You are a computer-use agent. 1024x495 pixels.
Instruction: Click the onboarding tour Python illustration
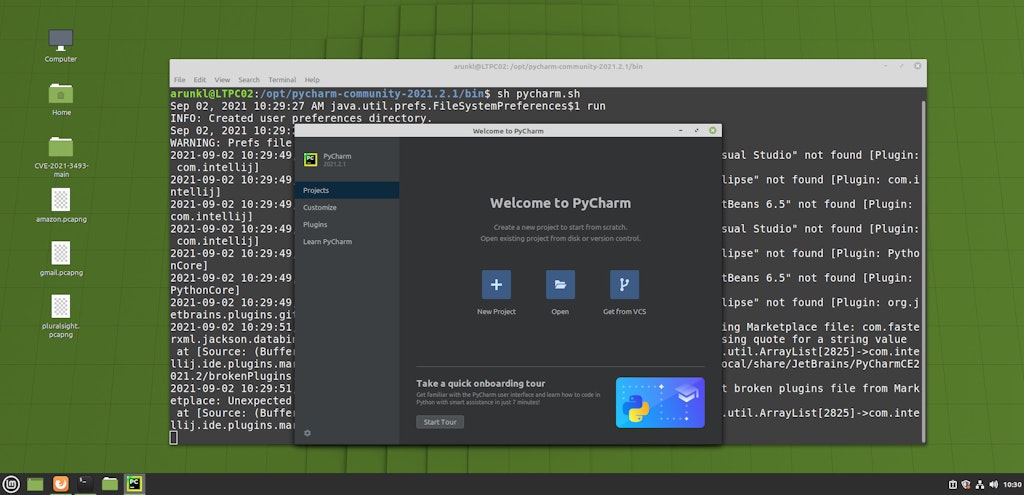click(x=660, y=402)
